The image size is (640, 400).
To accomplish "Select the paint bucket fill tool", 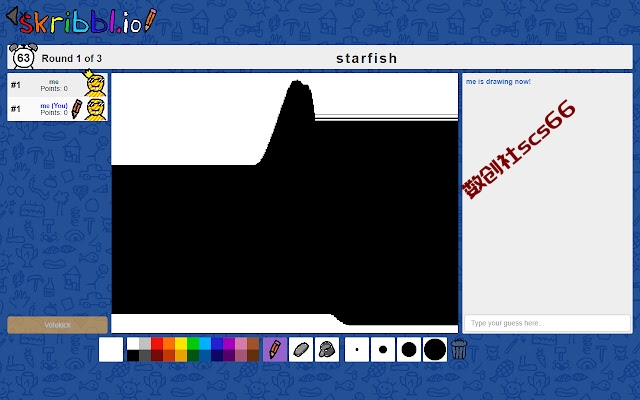I will (x=327, y=349).
